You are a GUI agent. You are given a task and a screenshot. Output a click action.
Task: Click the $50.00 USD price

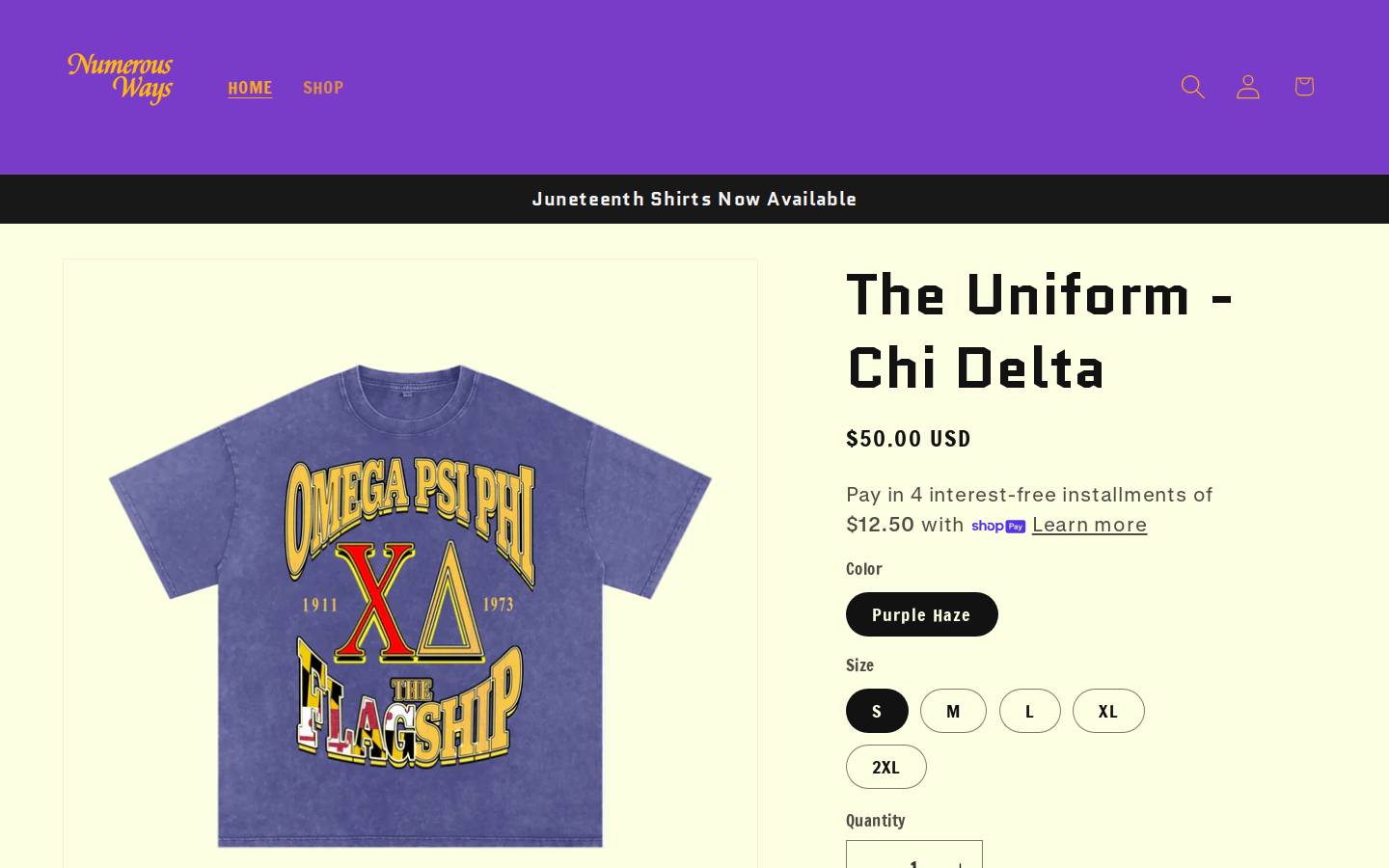[x=909, y=439]
